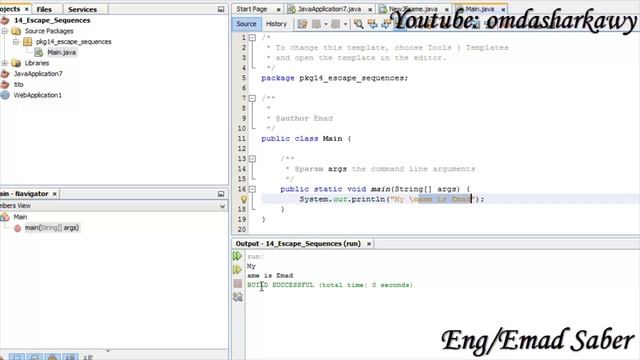Select Main.java in the project tree
This screenshot has width=640, height=360.
pyautogui.click(x=61, y=52)
